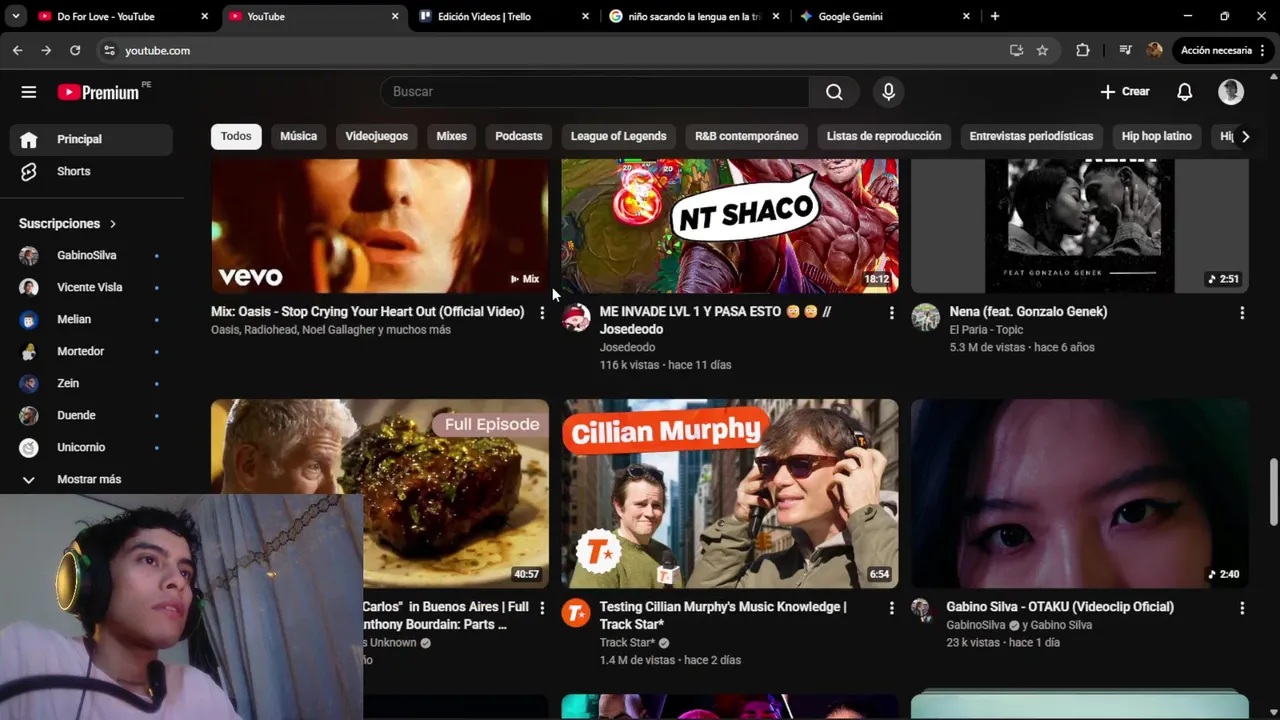Play the Cillian Murphy thumbnail video
This screenshot has height=720, width=1280.
pyautogui.click(x=730, y=494)
